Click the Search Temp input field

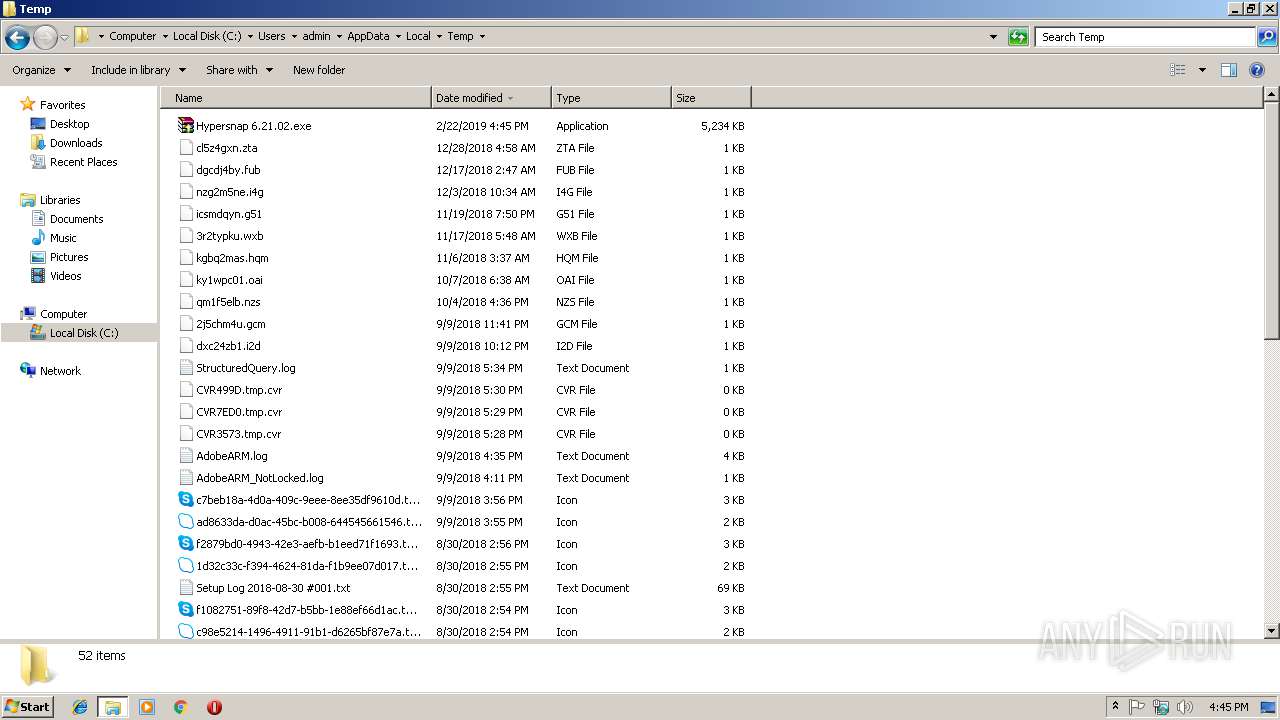(x=1145, y=37)
